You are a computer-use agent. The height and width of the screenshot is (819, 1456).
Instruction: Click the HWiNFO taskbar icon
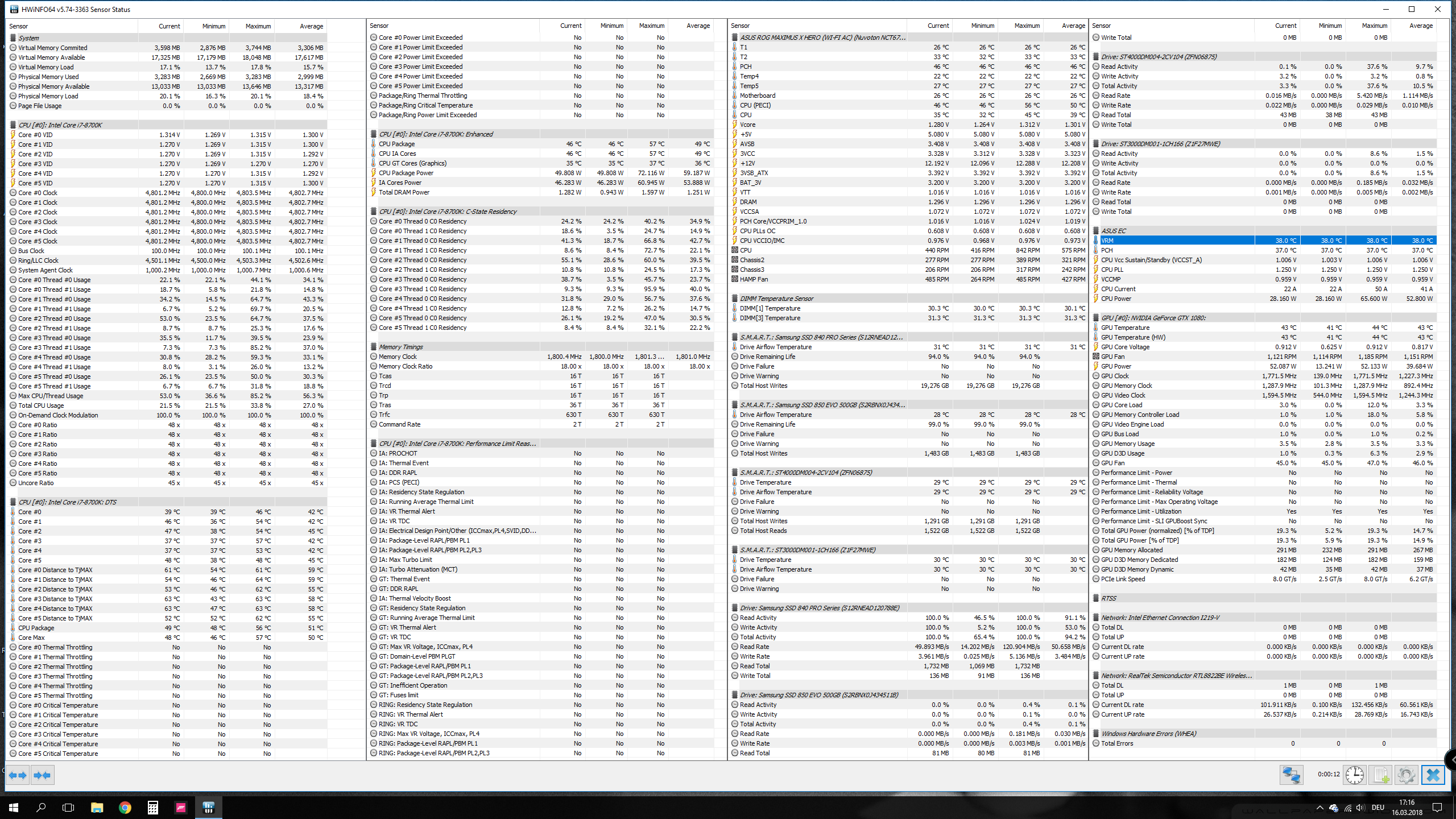[208, 808]
